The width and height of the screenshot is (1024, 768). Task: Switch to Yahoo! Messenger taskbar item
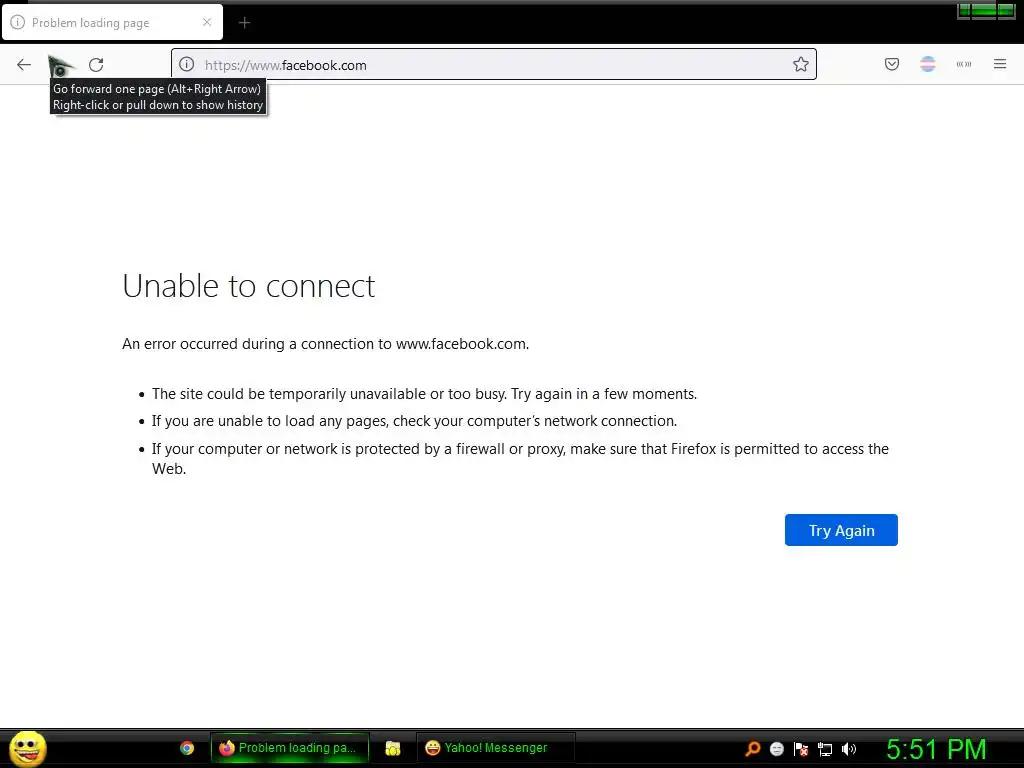coord(496,748)
